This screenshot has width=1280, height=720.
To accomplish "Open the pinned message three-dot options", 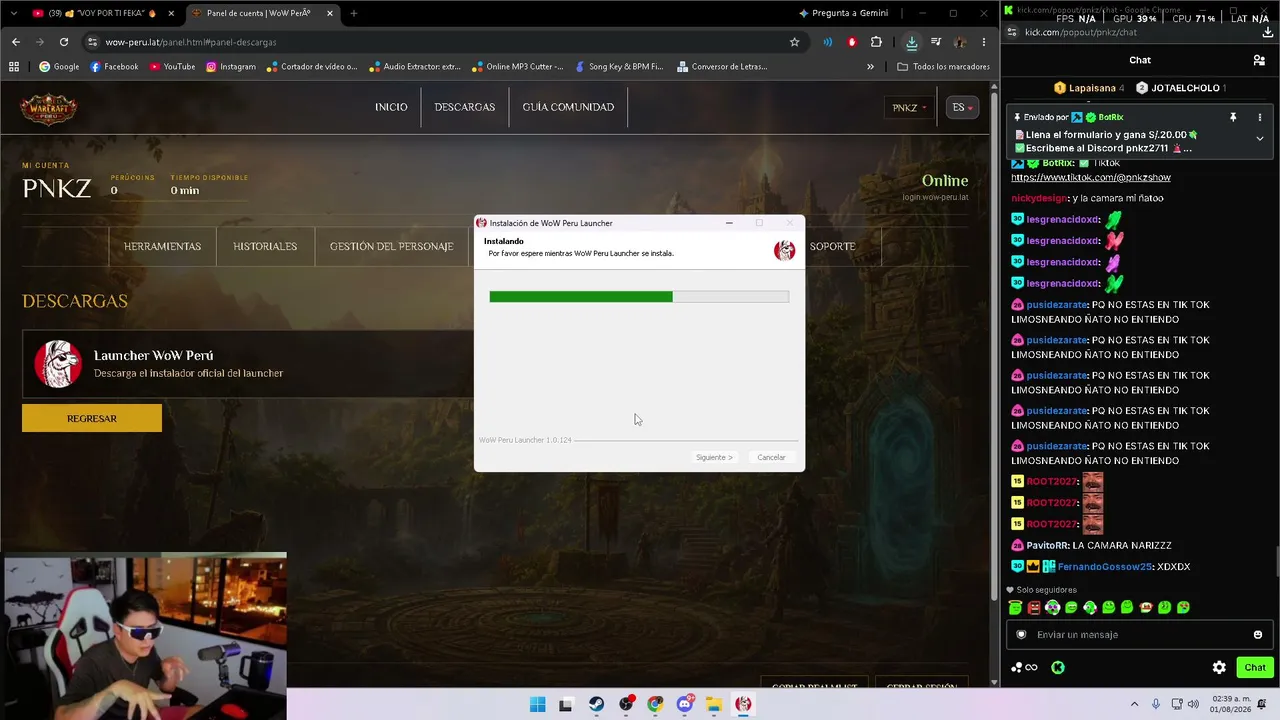I will pos(1259,117).
